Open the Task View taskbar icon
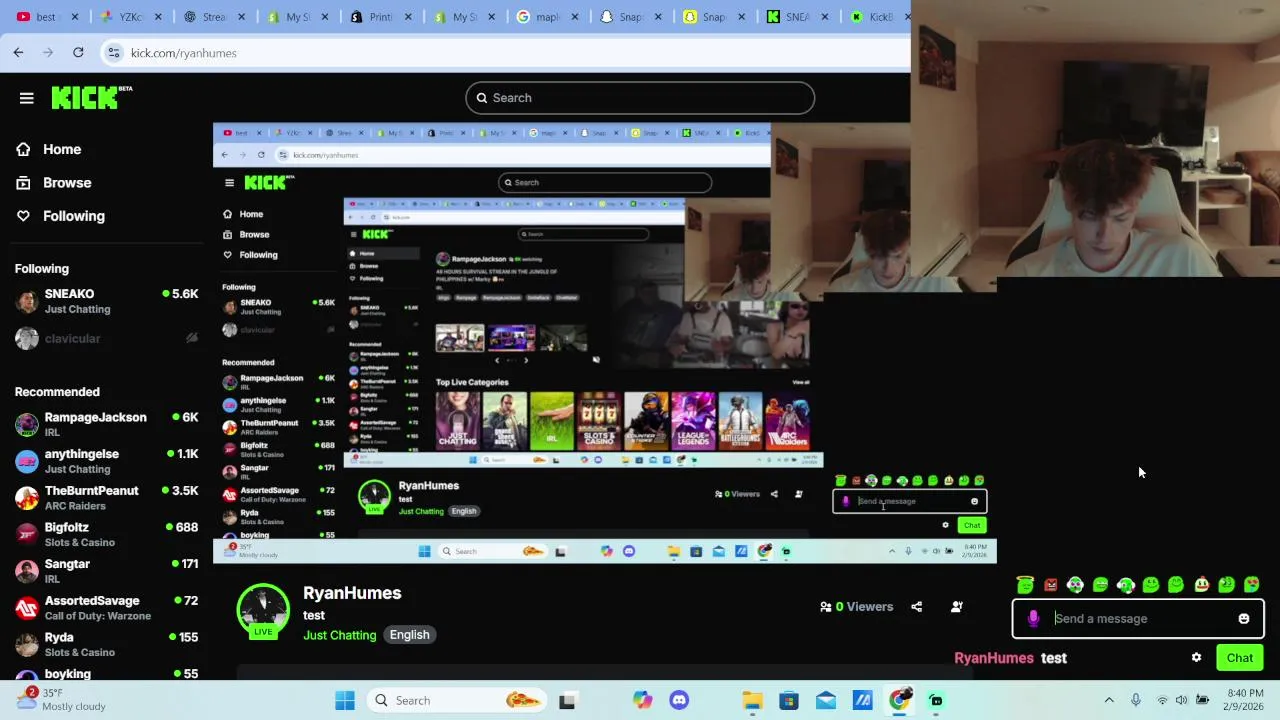Image resolution: width=1280 pixels, height=720 pixels. [567, 700]
